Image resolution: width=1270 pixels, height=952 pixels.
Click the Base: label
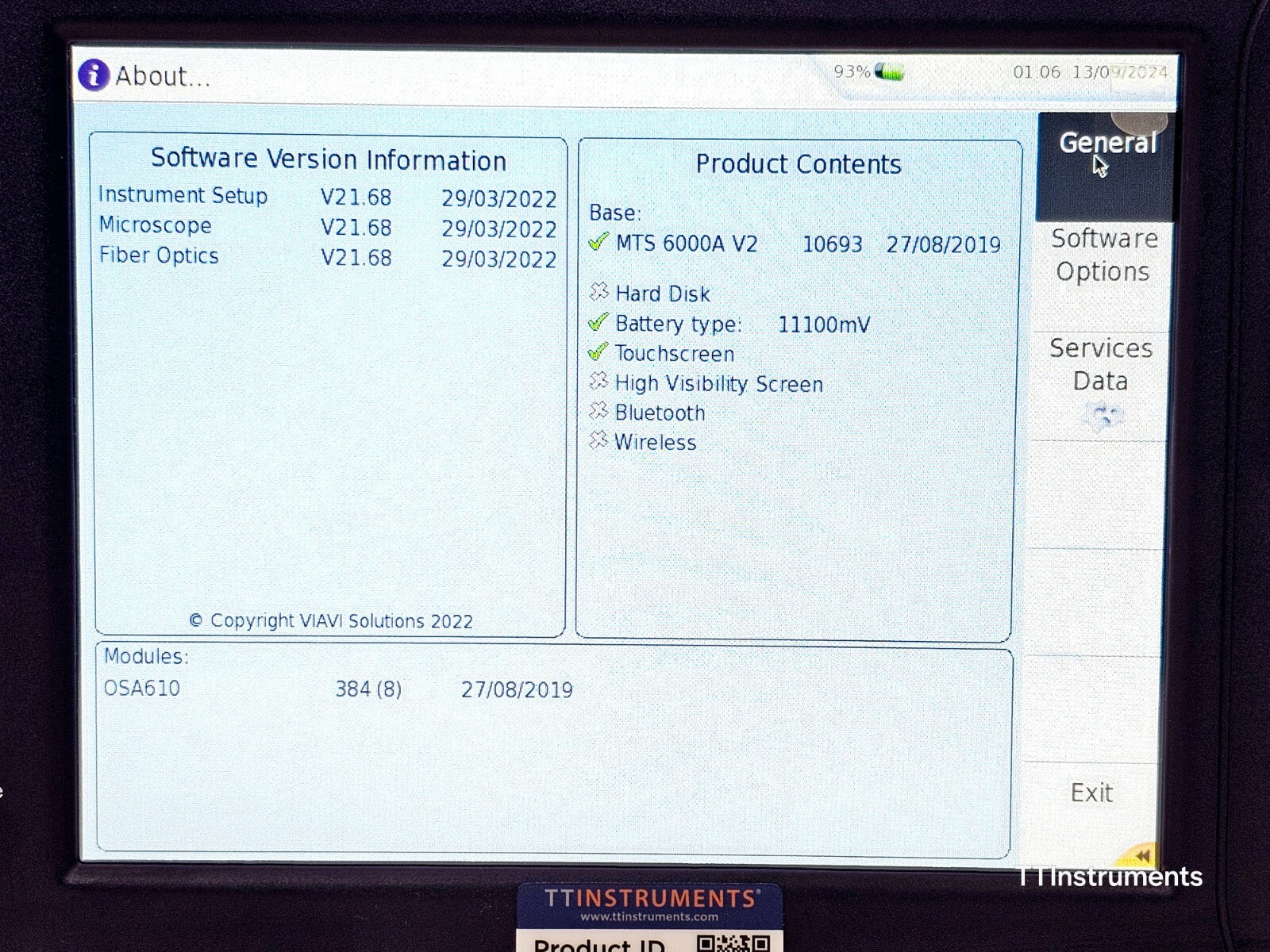click(x=615, y=213)
